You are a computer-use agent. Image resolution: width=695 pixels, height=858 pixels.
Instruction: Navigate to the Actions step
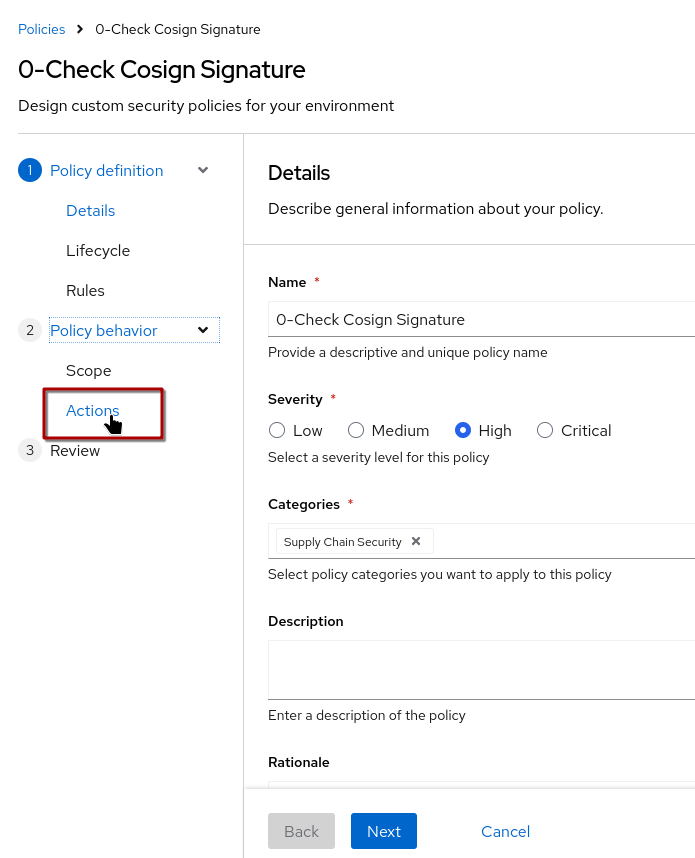click(92, 410)
